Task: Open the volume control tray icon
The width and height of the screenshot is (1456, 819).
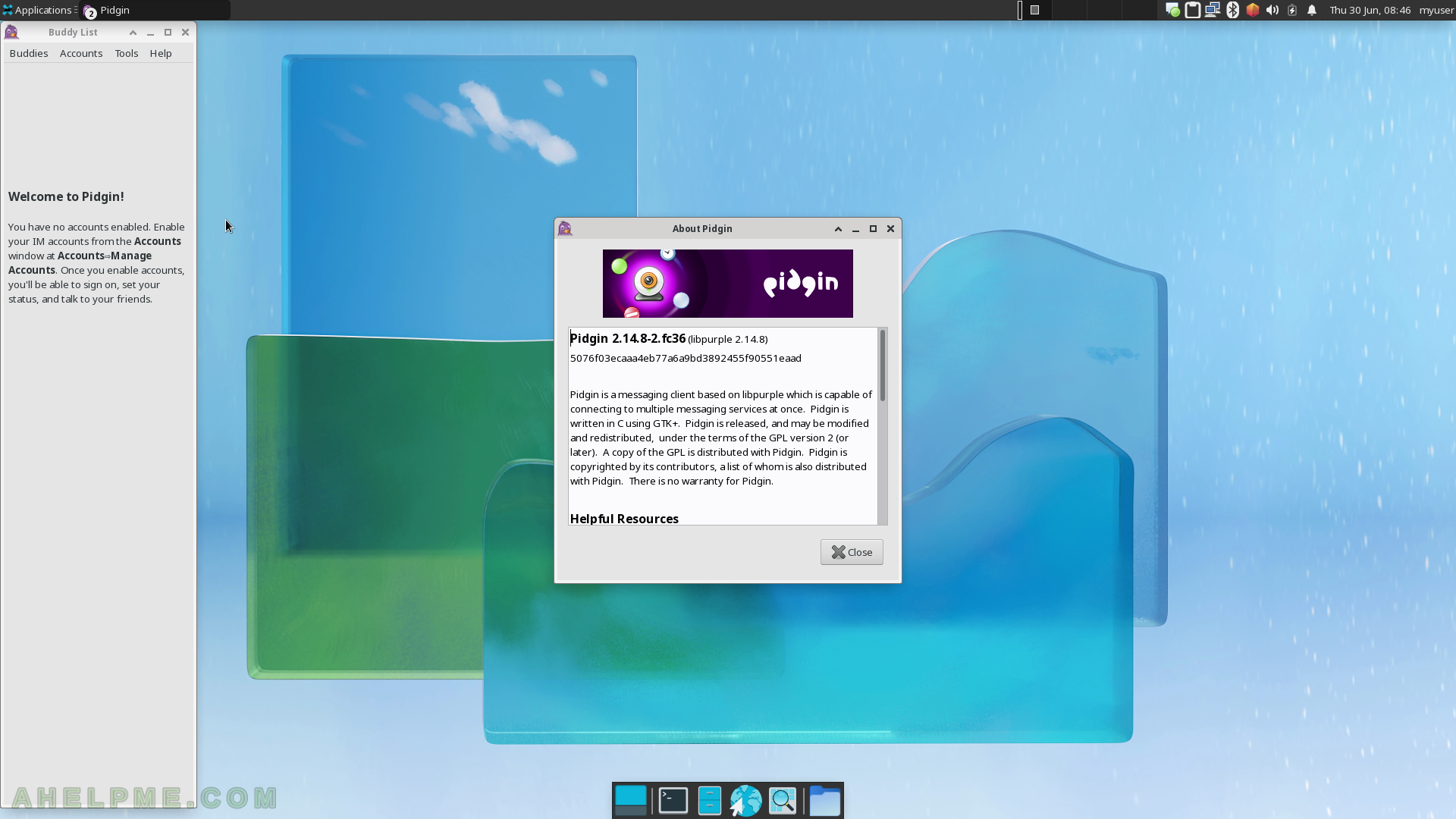Action: click(x=1272, y=10)
